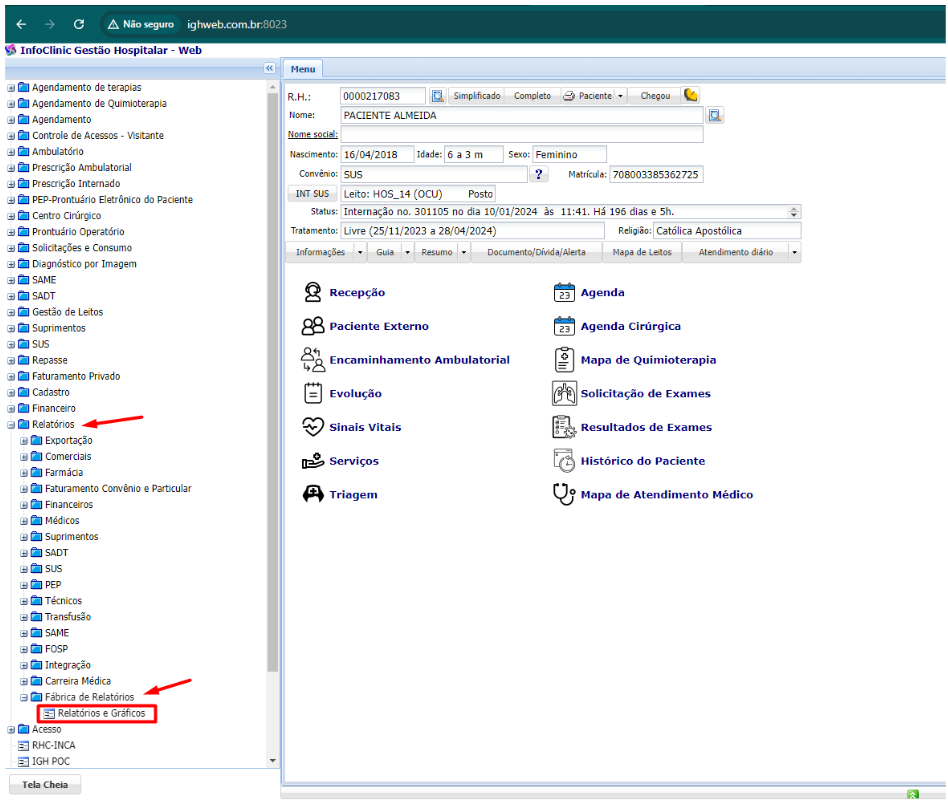Click the browser forward arrow
This screenshot has height=804, width=948.
50,24
